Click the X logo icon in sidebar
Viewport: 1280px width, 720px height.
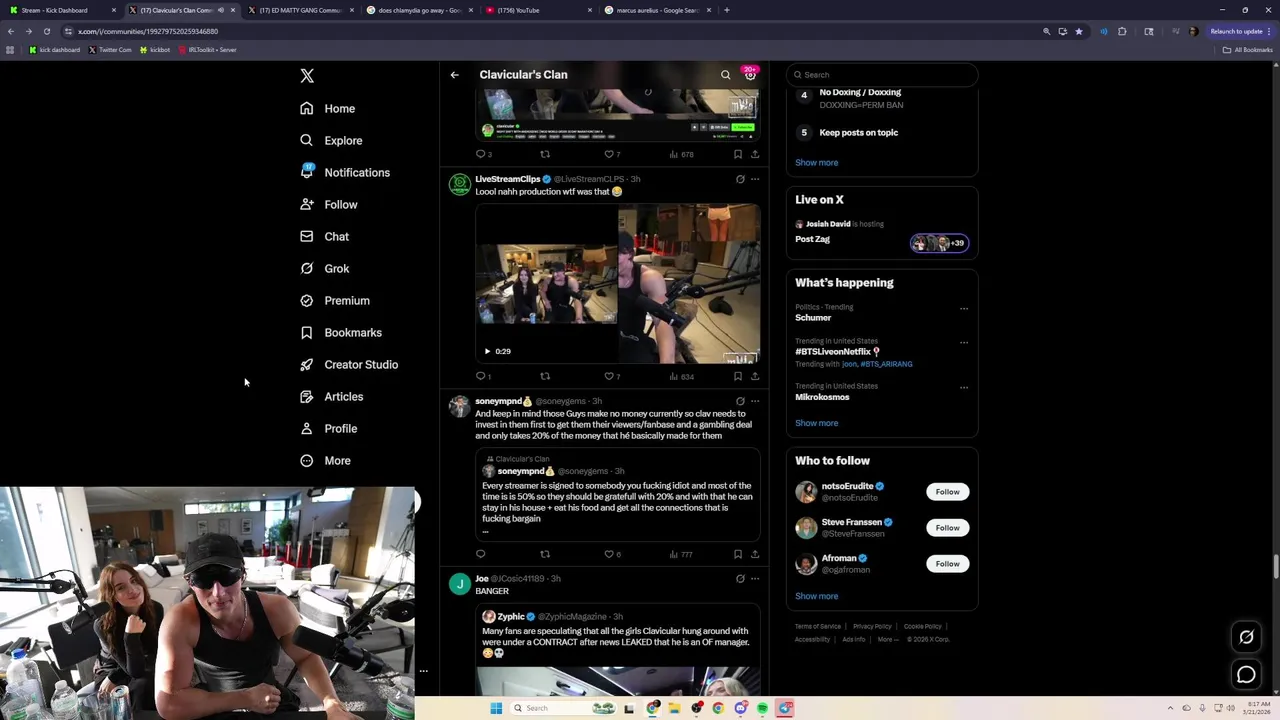point(307,76)
